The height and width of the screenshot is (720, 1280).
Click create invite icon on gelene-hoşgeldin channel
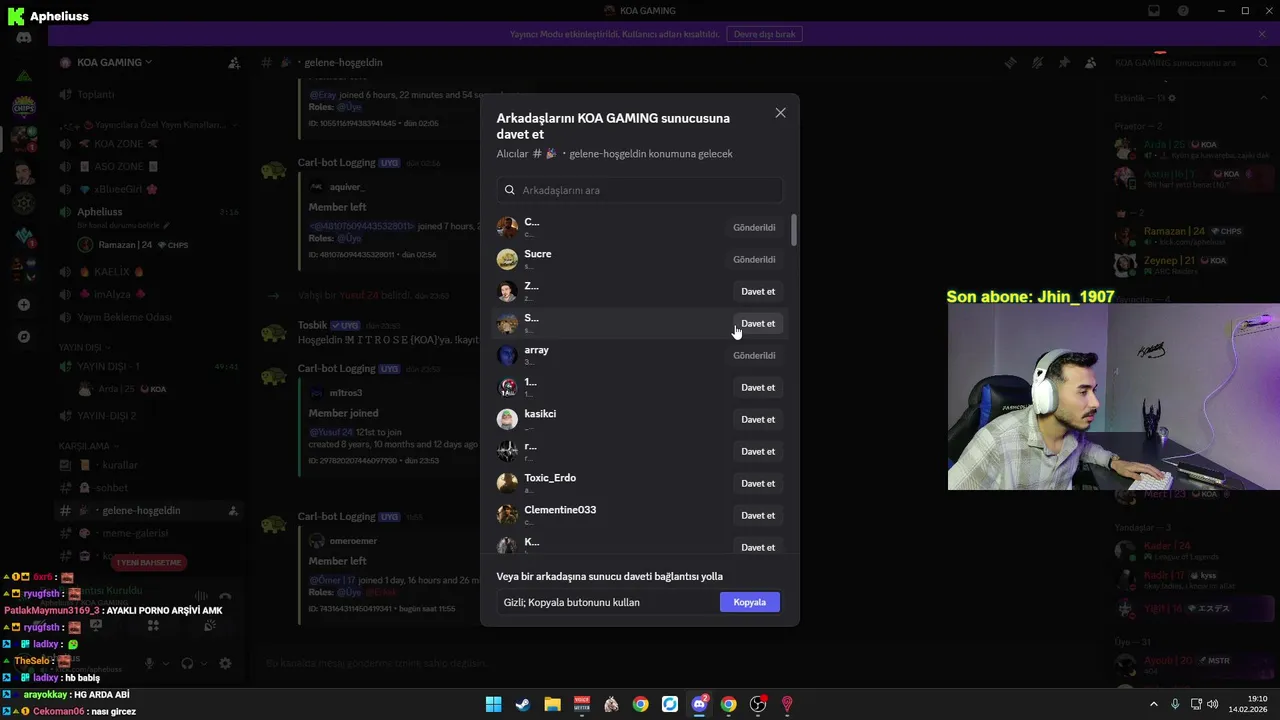[233, 511]
